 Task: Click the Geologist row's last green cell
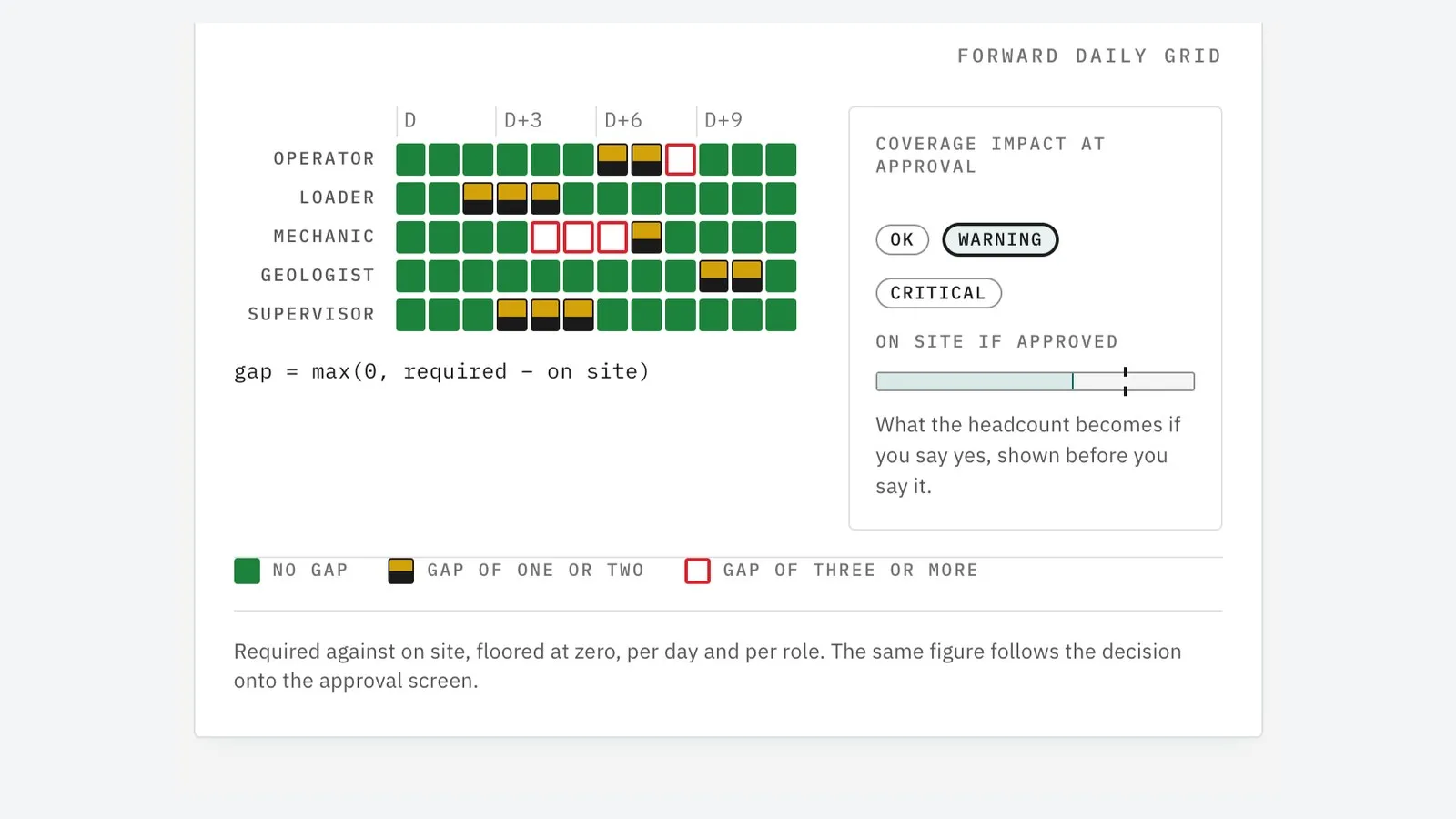781,276
